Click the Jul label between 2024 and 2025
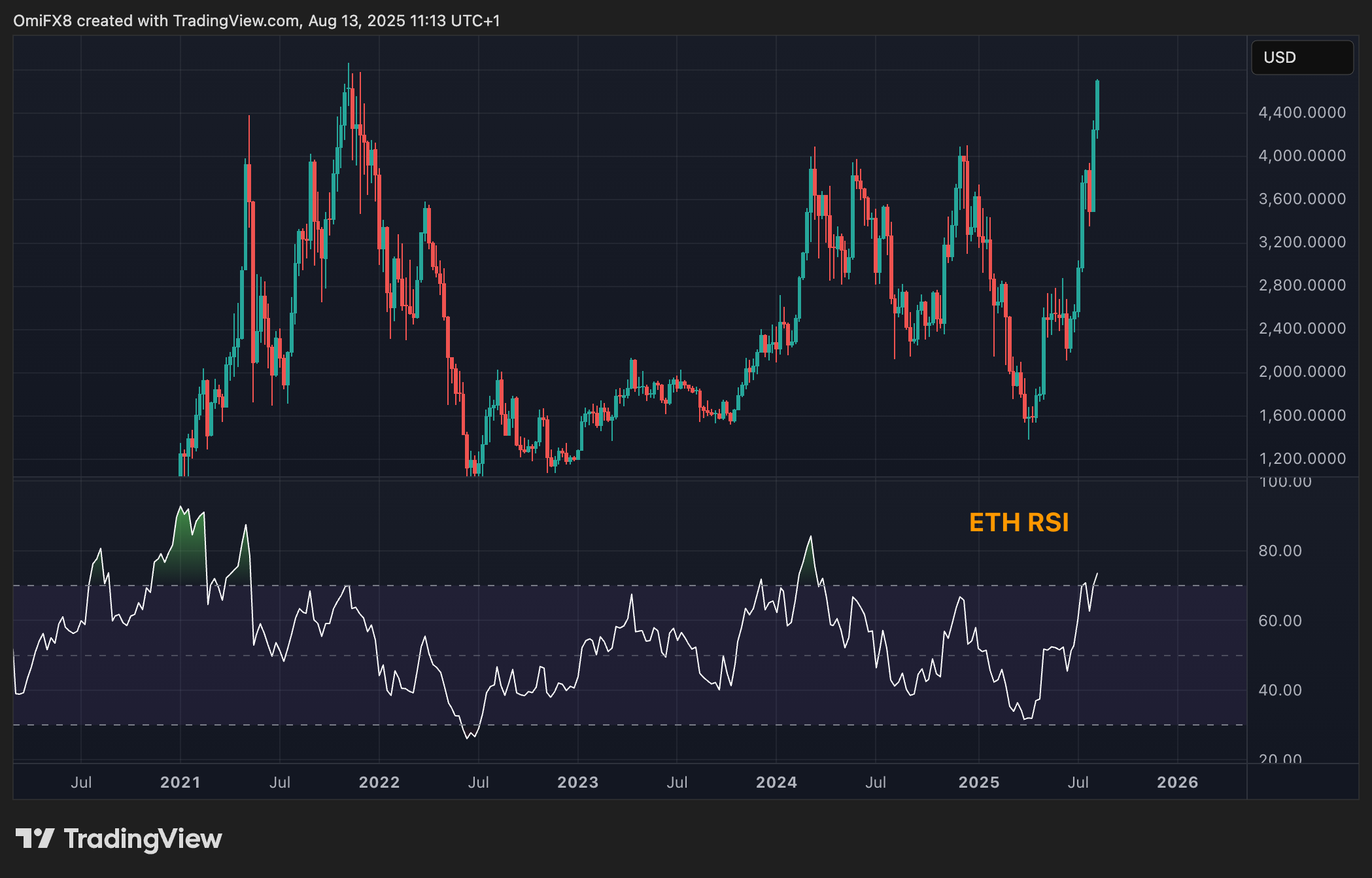The image size is (1372, 878). [x=876, y=782]
